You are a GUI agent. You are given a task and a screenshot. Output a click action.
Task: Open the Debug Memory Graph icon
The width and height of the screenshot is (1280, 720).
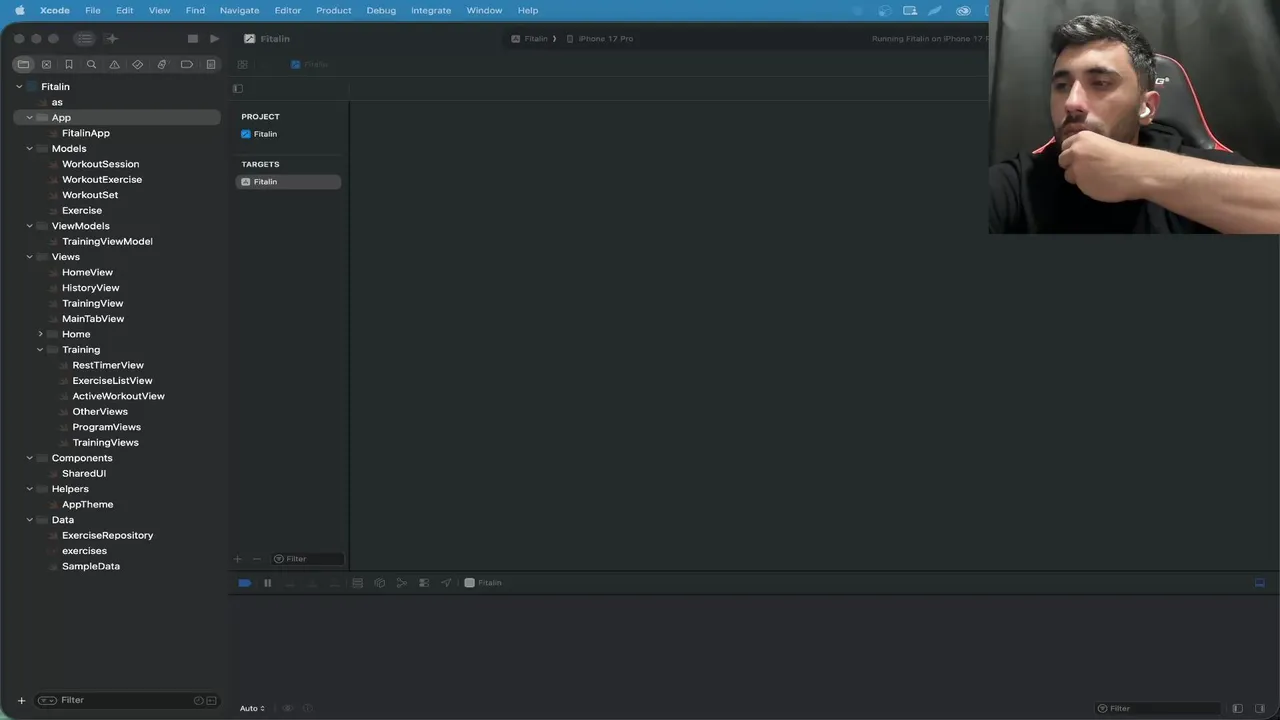[x=402, y=583]
